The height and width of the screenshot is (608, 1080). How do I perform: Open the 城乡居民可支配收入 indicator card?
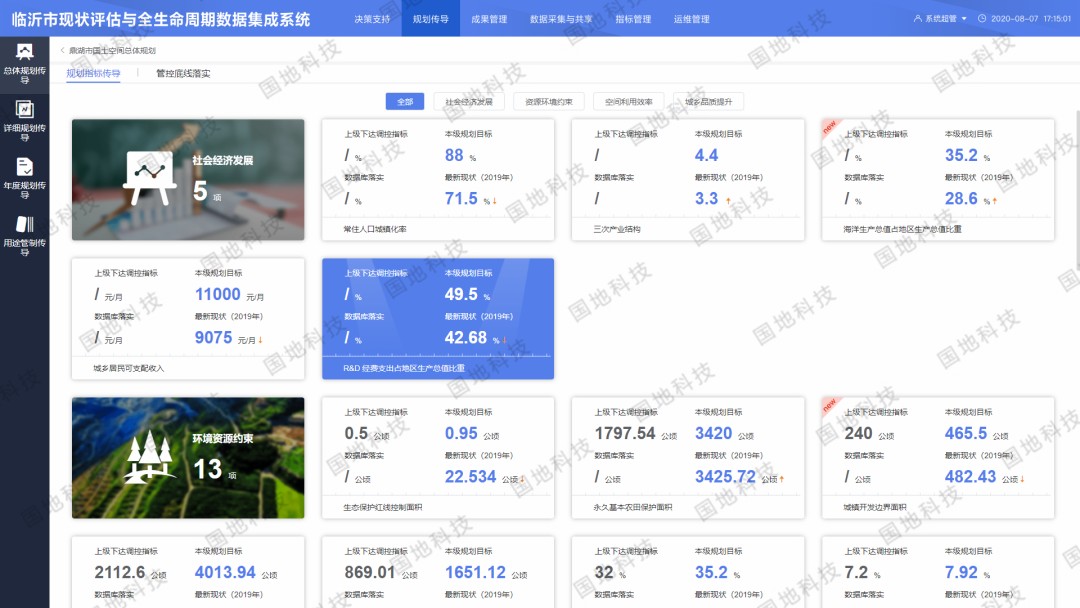(188, 319)
